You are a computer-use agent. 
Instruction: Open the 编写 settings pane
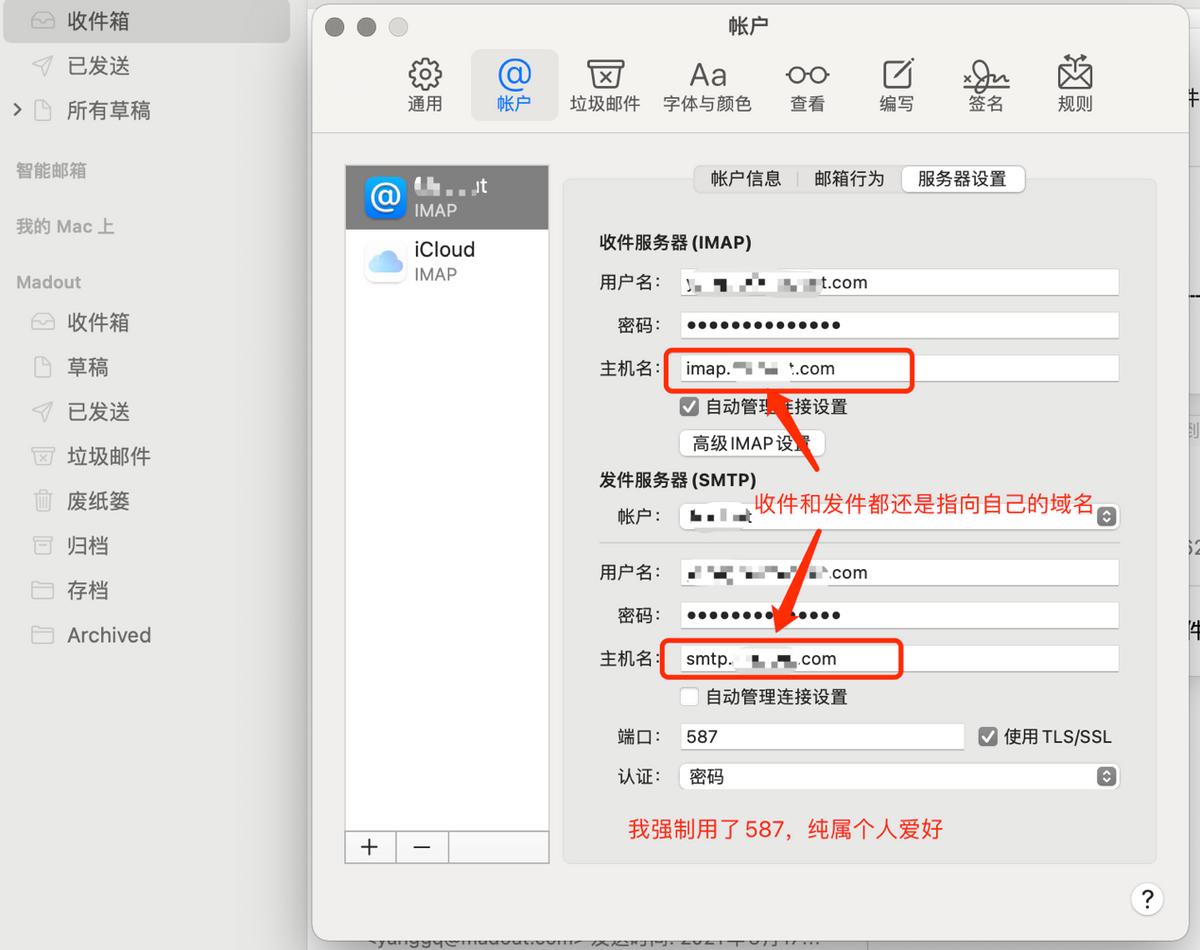pos(897,84)
